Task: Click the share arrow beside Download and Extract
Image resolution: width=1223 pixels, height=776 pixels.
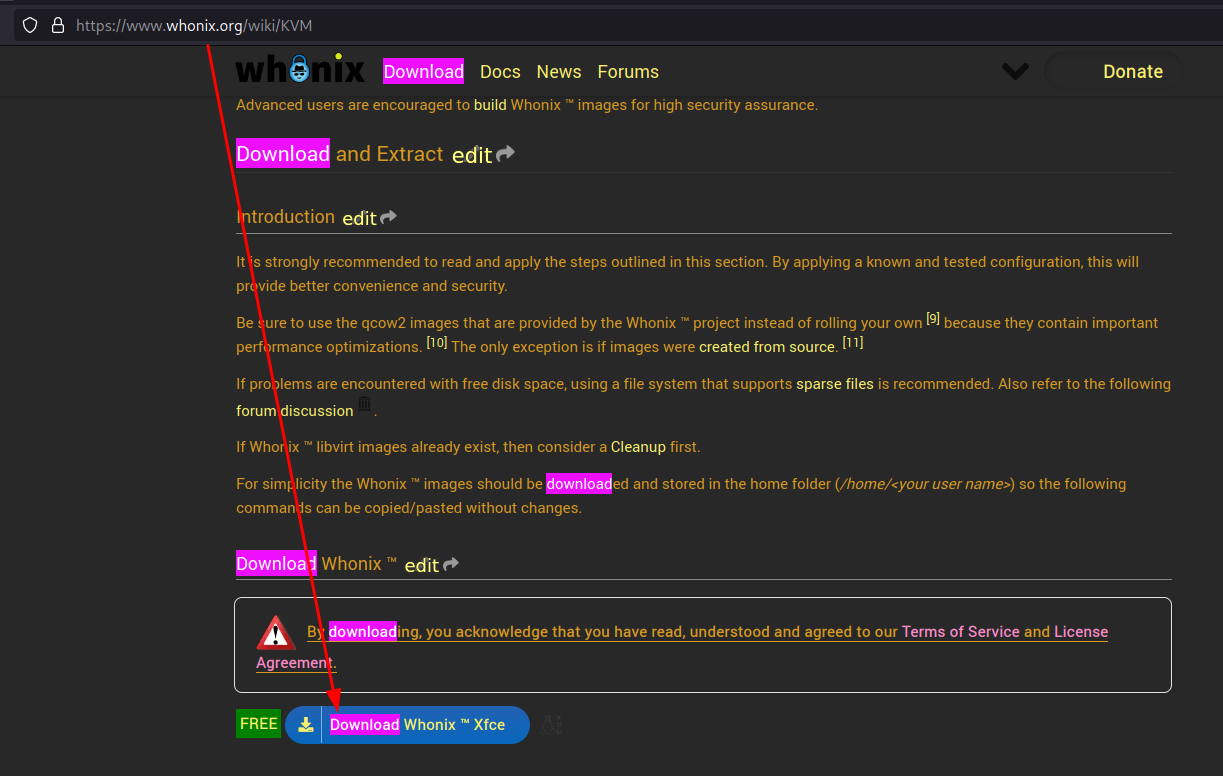Action: pos(505,154)
